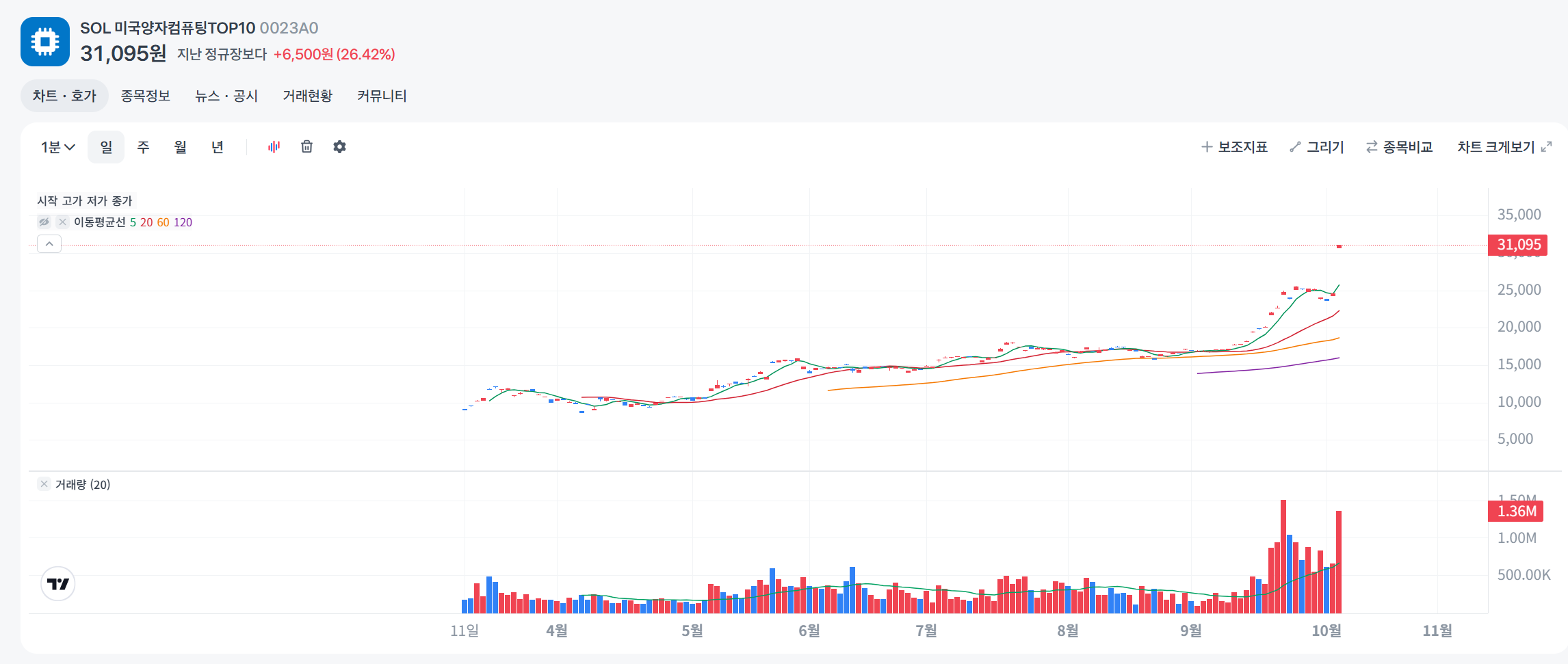The width and height of the screenshot is (1568, 664).
Task: Click the 11일 date axis label
Action: click(465, 630)
